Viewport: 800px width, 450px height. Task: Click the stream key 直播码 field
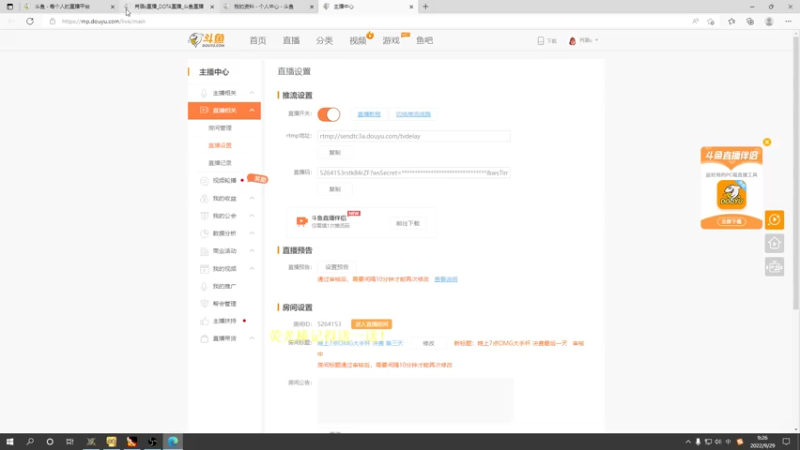coord(414,173)
